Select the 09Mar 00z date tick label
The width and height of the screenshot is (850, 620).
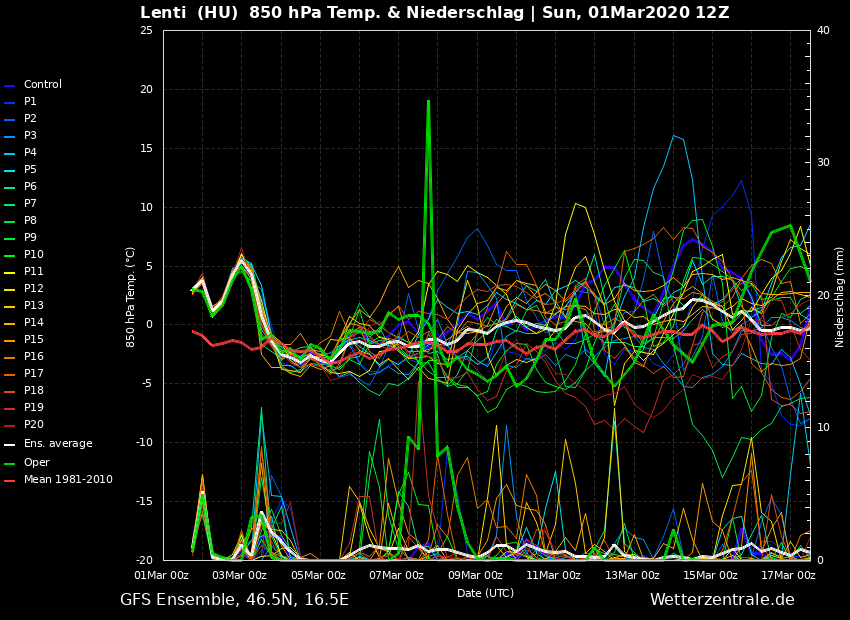tap(475, 575)
